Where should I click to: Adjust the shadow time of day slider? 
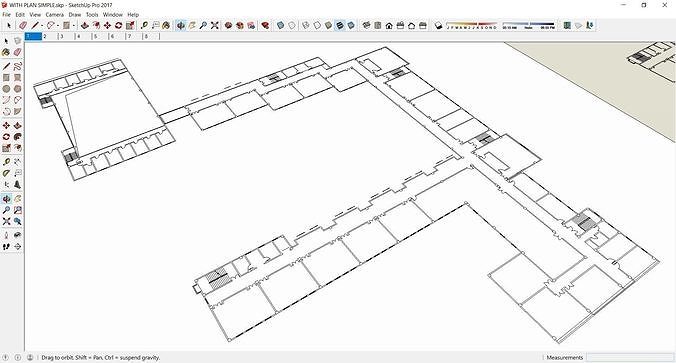pyautogui.click(x=529, y=25)
